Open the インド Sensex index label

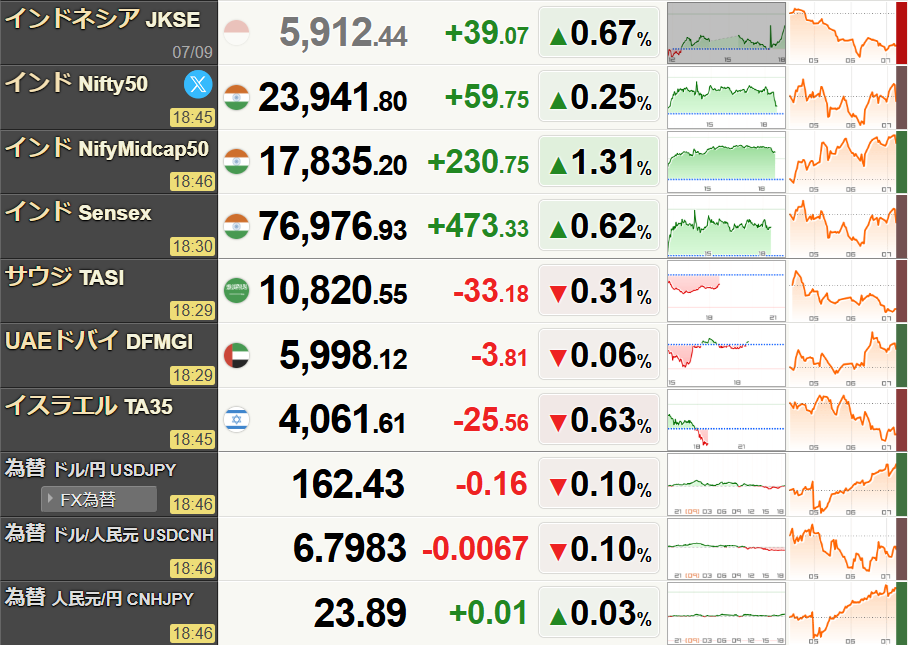click(78, 213)
